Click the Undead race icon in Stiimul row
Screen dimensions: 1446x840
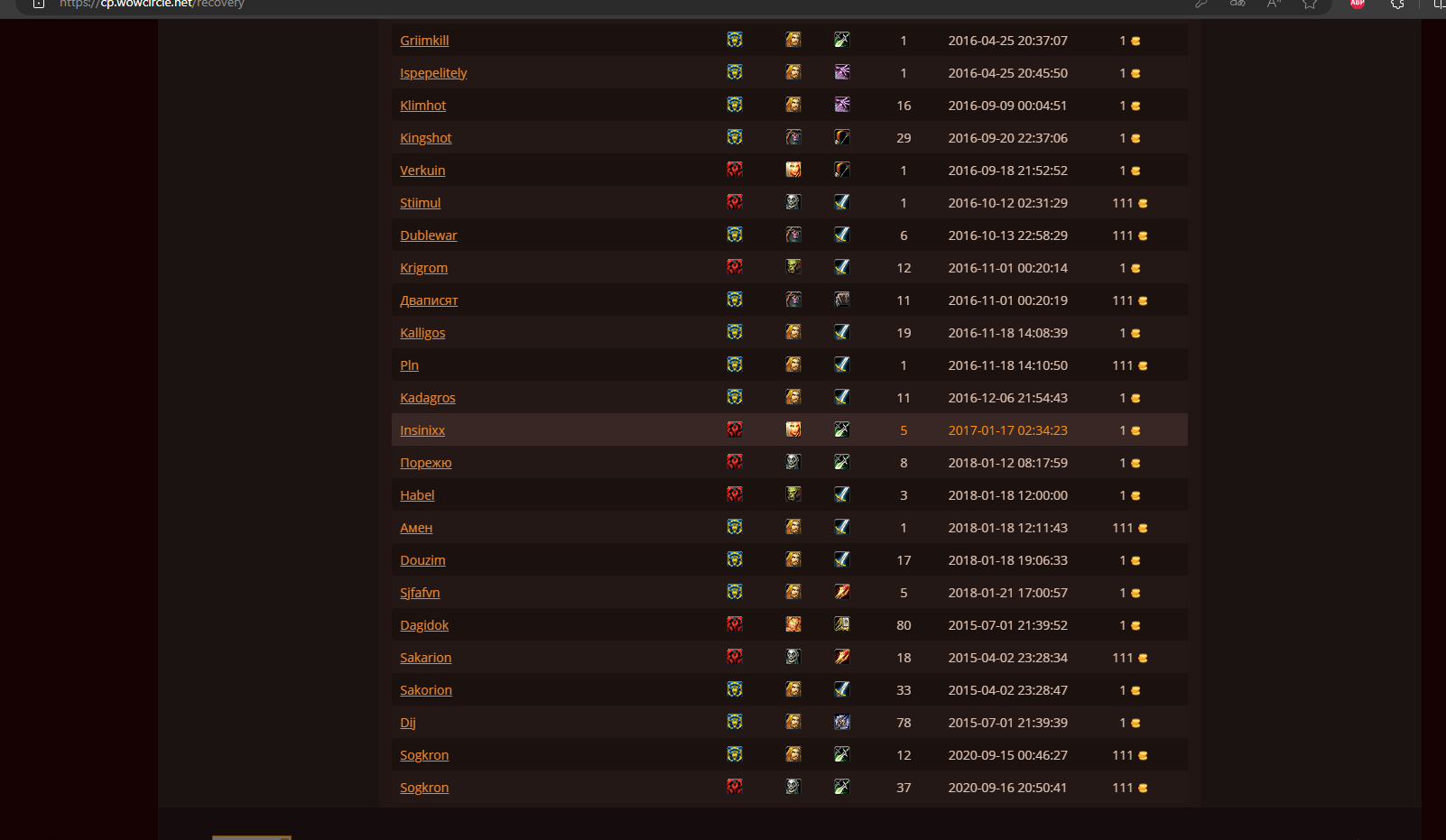pos(793,202)
